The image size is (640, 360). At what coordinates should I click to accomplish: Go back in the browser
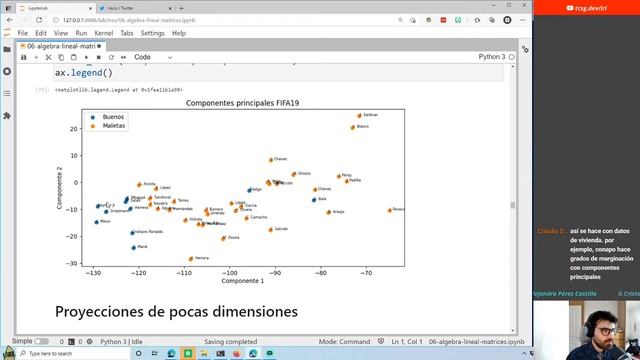tap(10, 20)
